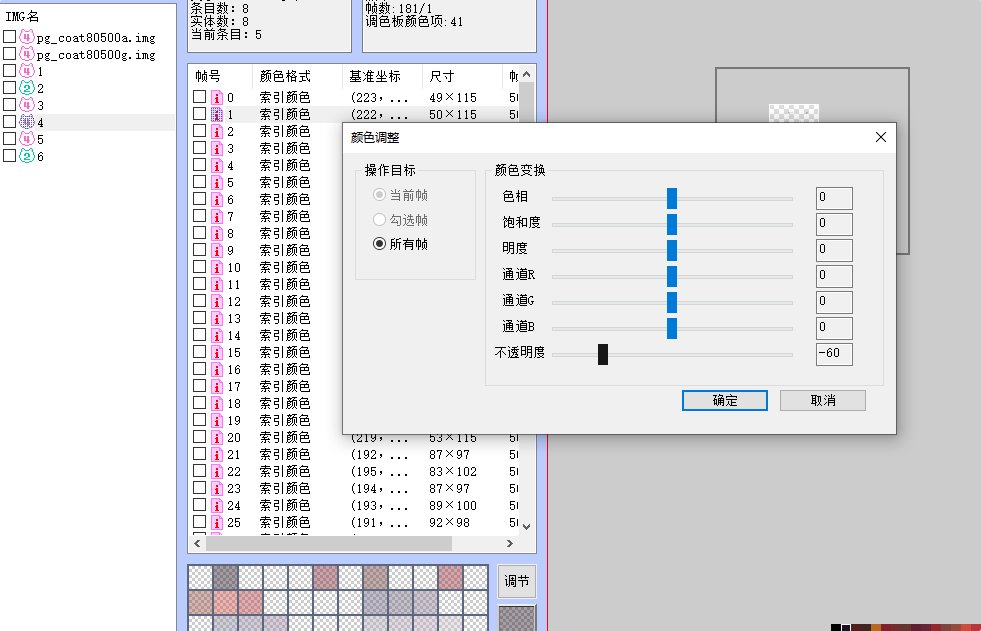Viewport: 981px width, 631px height.
Task: Click the 尺寸 column header
Action: (x=462, y=76)
